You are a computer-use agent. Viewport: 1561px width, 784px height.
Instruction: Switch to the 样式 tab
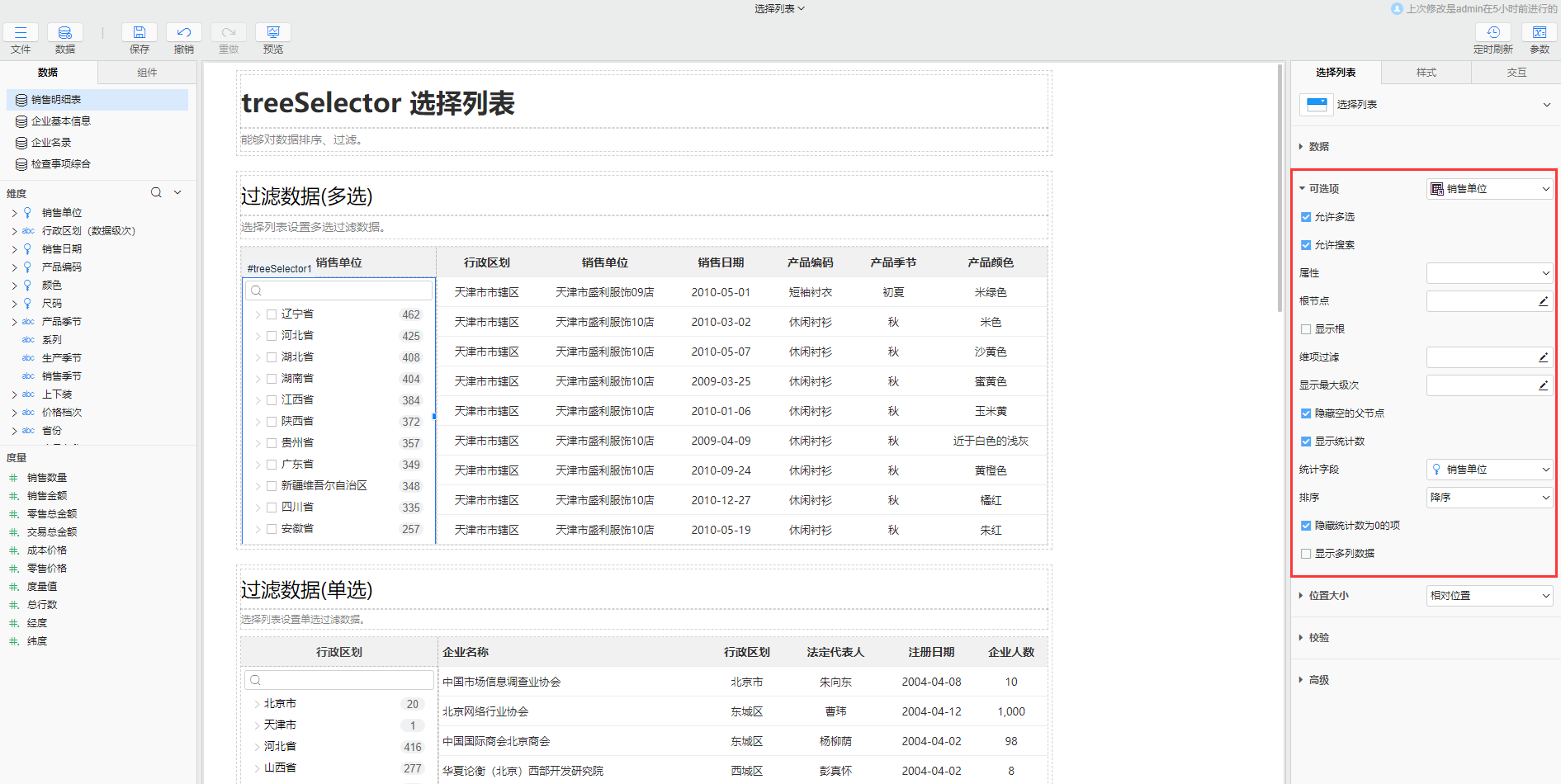[1426, 73]
